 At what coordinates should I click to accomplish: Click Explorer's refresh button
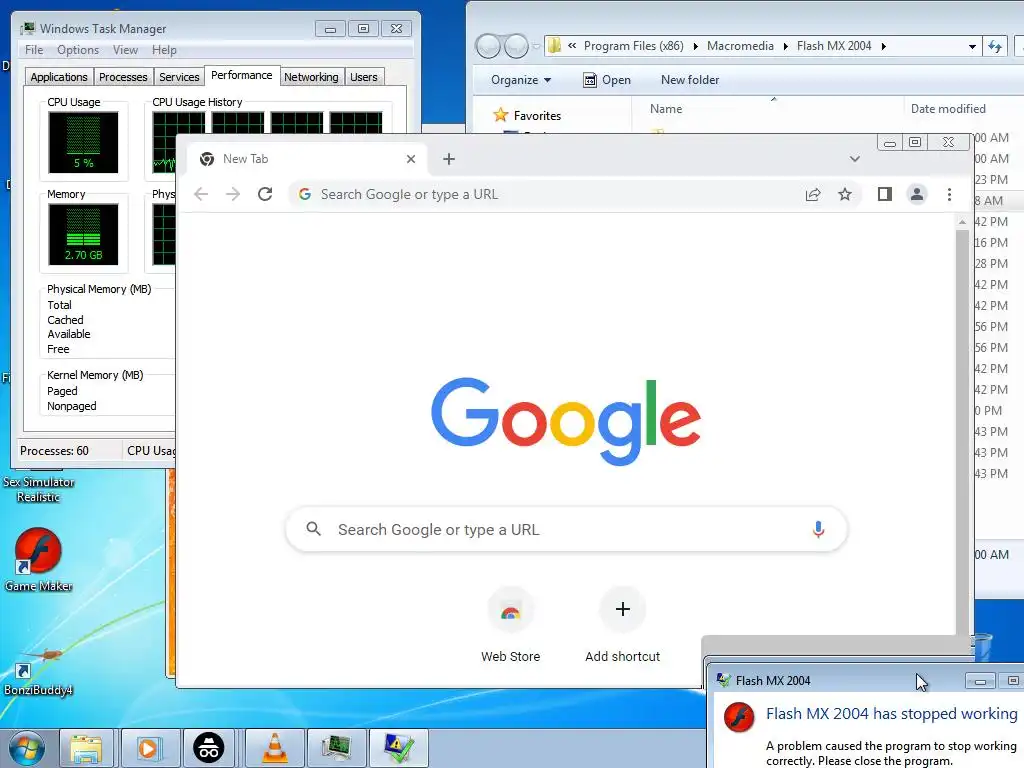click(x=995, y=46)
